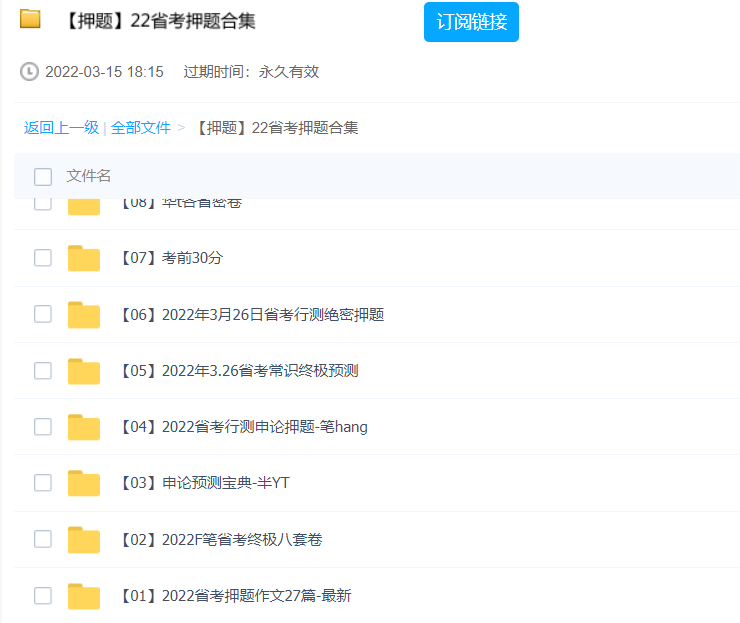Click the header folder icon beside 【押题】22省考押题合集
This screenshot has height=623, width=740.
point(30,19)
